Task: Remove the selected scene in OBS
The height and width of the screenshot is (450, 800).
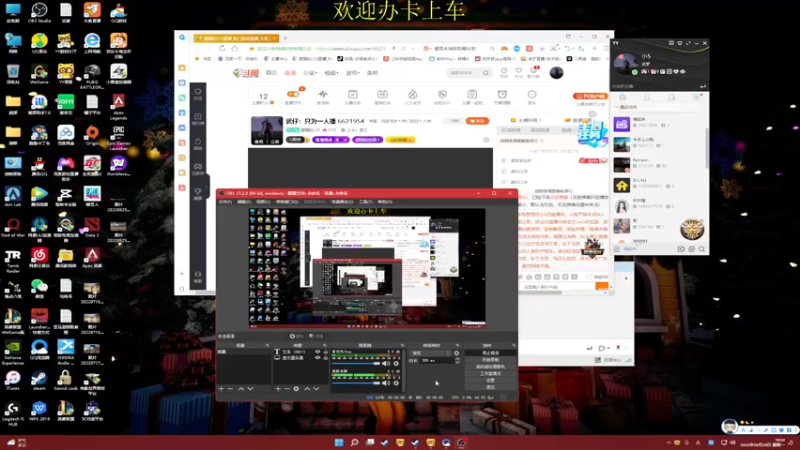Action: pos(231,389)
